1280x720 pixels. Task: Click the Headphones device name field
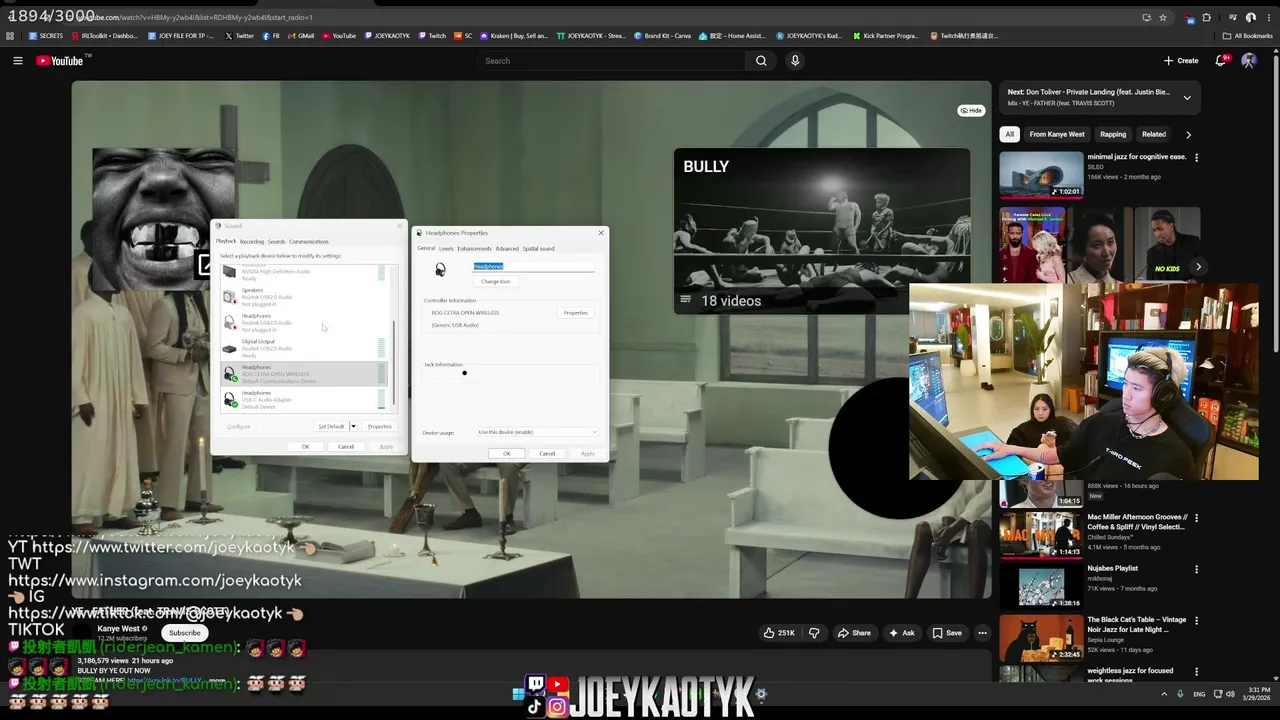tap(533, 267)
